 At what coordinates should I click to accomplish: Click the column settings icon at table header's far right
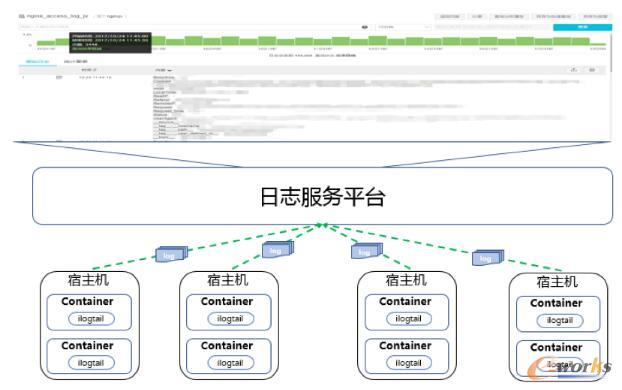pos(592,70)
